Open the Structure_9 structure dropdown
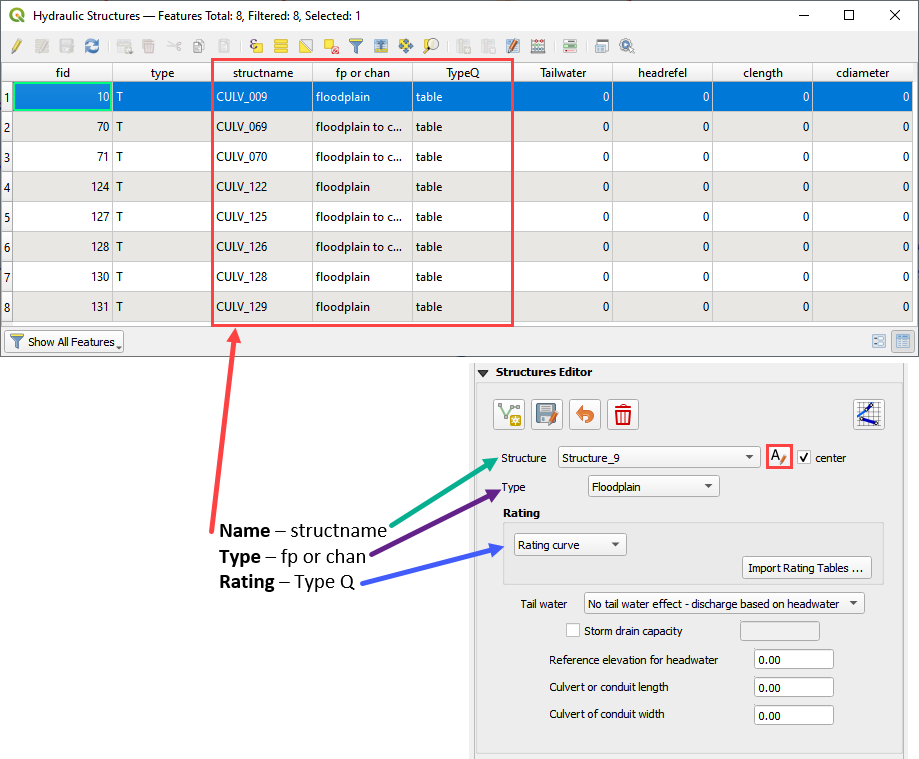 659,458
